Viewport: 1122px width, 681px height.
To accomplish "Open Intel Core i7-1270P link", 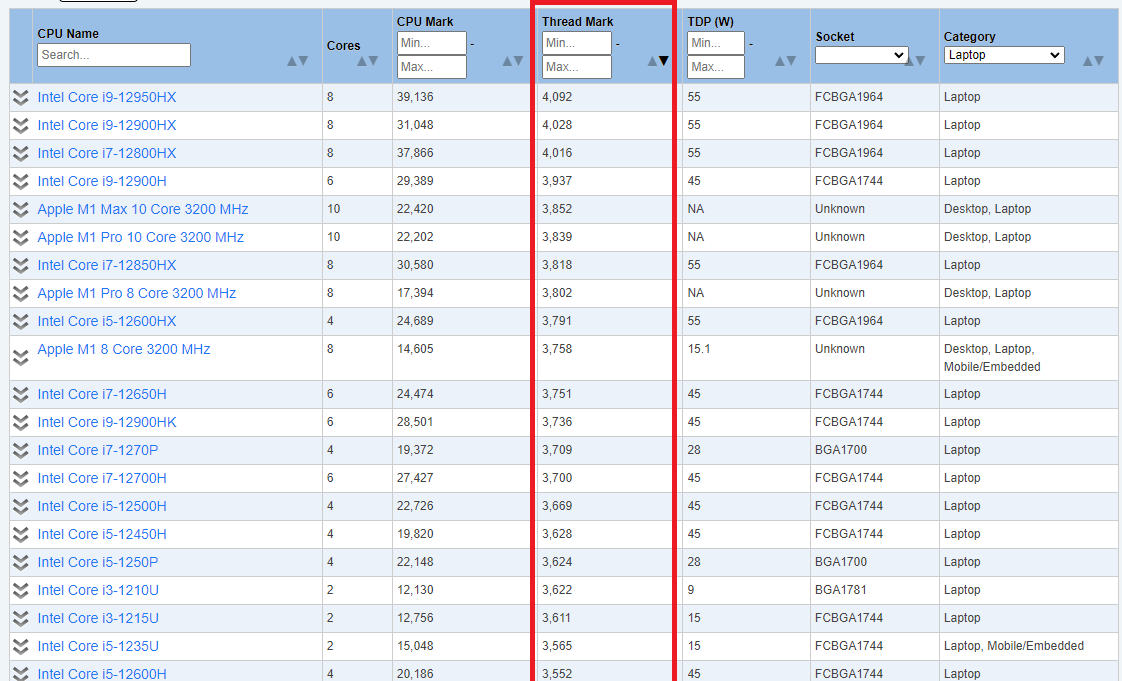I will coord(97,450).
